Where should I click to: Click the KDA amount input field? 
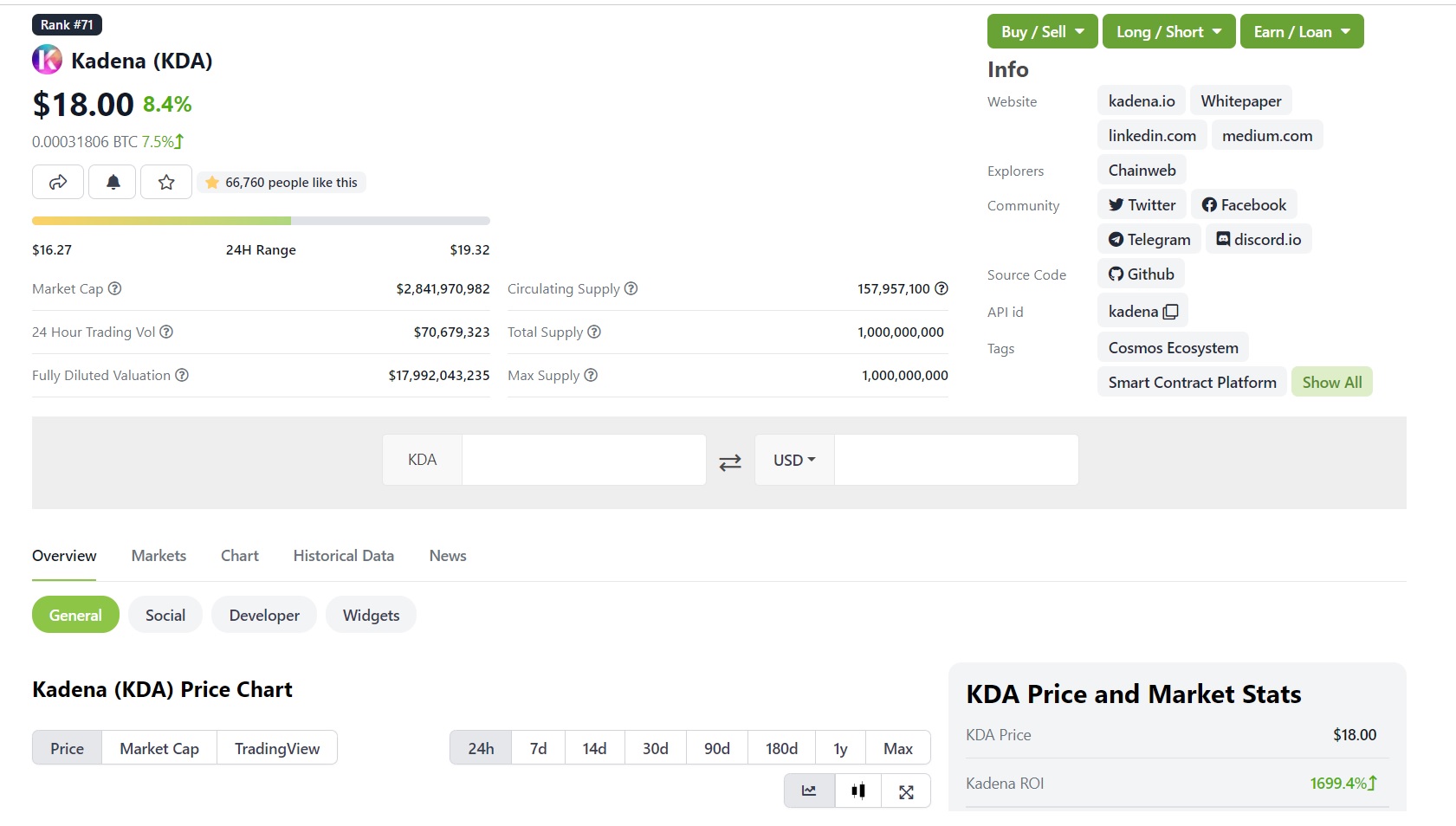click(x=583, y=460)
